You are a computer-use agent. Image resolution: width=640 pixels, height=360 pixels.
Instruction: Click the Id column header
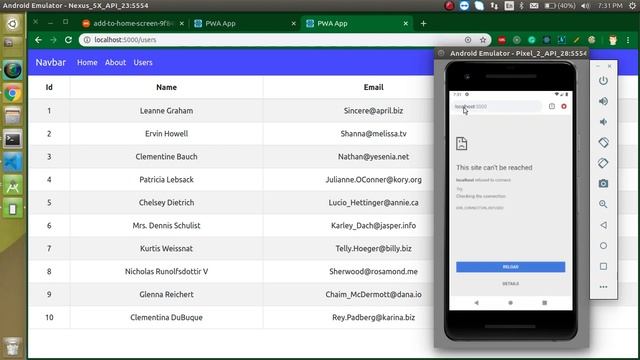pyautogui.click(x=49, y=87)
